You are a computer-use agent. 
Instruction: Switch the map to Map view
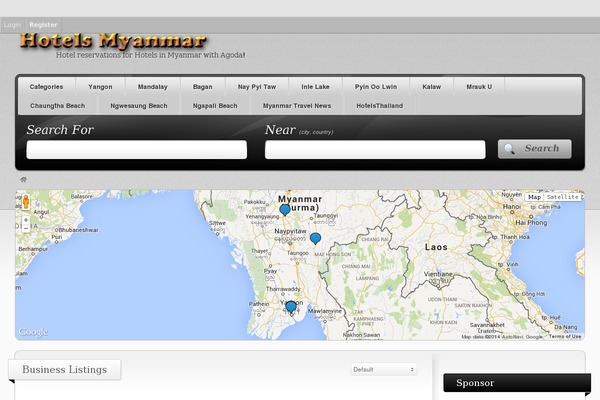click(534, 197)
